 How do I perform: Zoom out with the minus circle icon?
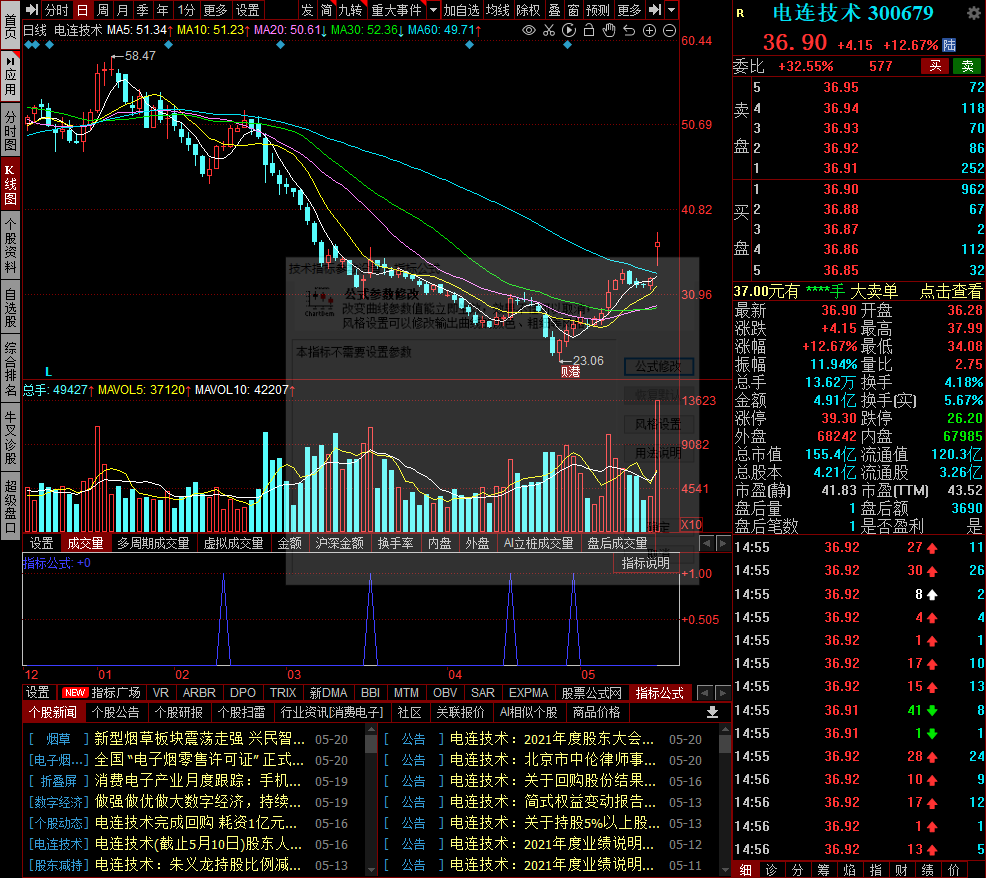[x=670, y=30]
